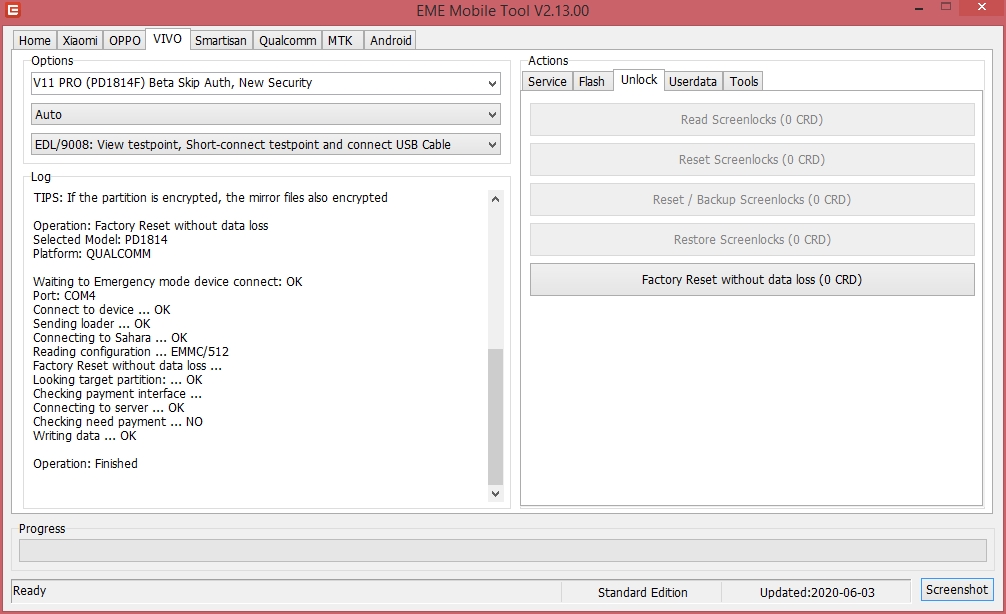Switch to the Service actions tab
The width and height of the screenshot is (1006, 614).
(x=547, y=81)
